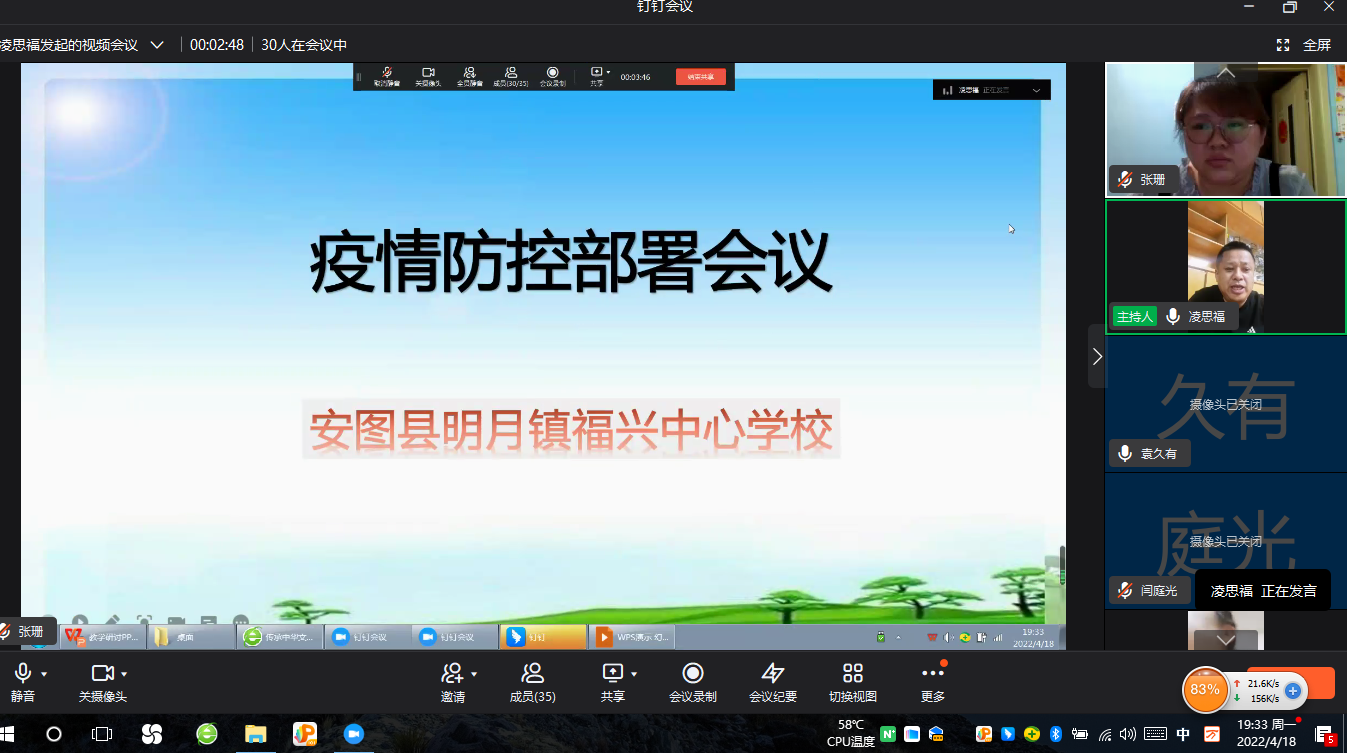Open meeting info dropdown beside the title
The image size is (1347, 753).
(x=157, y=45)
